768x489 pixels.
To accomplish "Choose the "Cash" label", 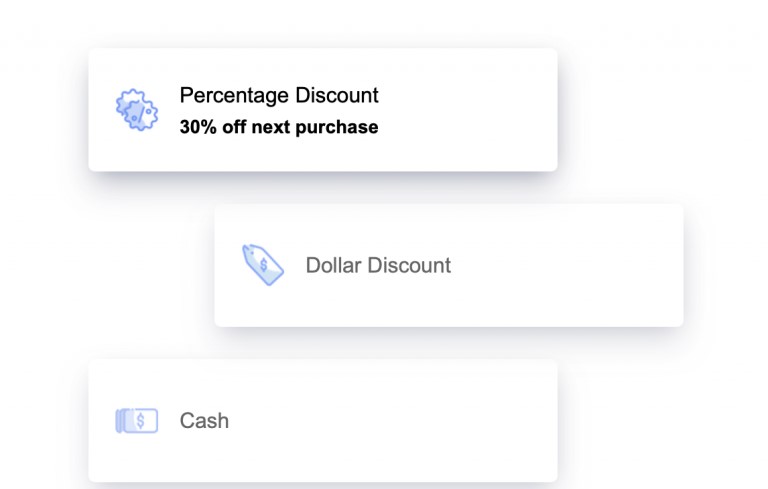I will [204, 421].
